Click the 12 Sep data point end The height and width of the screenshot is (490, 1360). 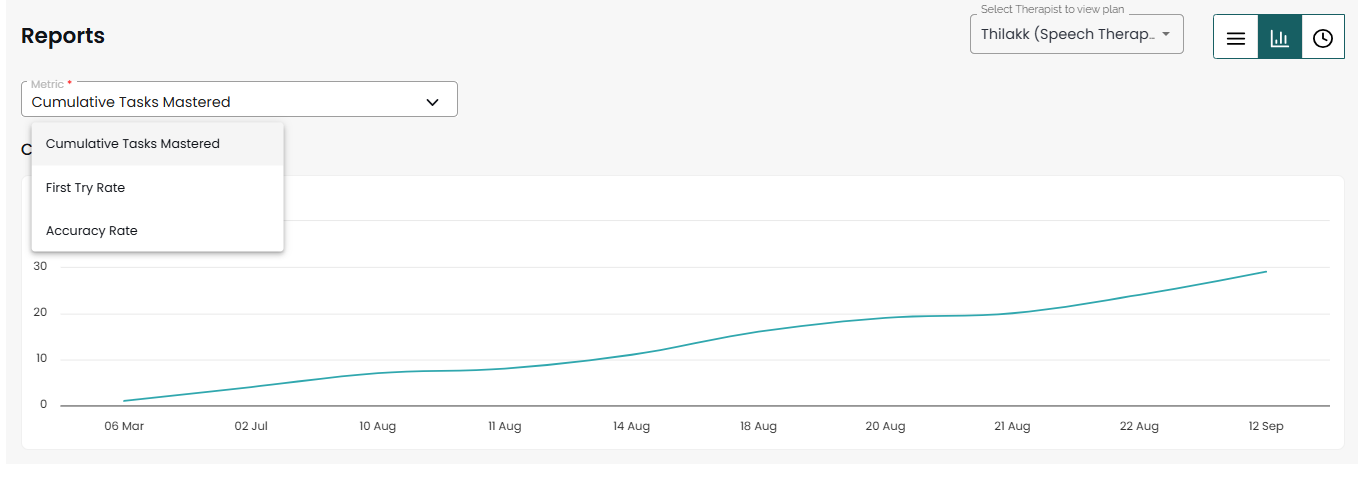point(1266,272)
